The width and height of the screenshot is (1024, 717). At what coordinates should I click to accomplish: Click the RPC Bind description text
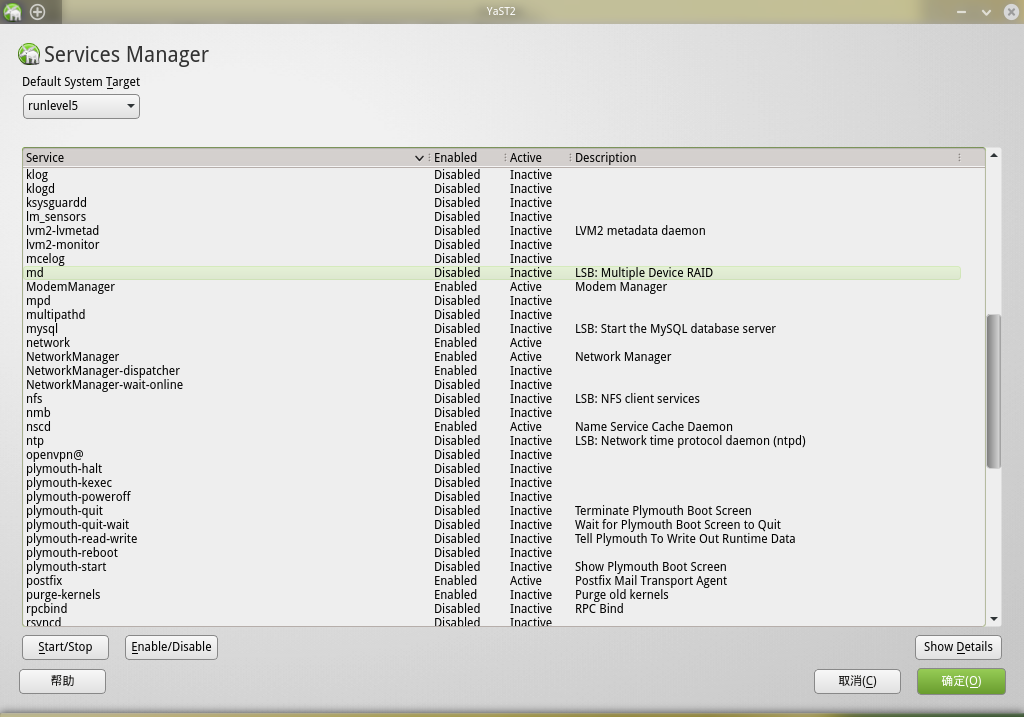pos(600,610)
